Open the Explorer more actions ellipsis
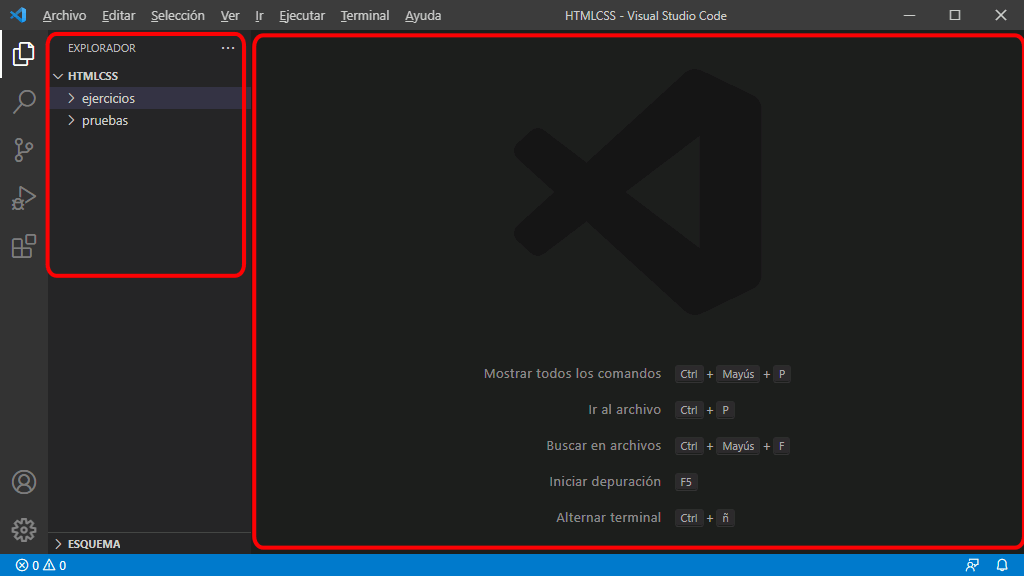The width and height of the screenshot is (1024, 576). [x=227, y=48]
